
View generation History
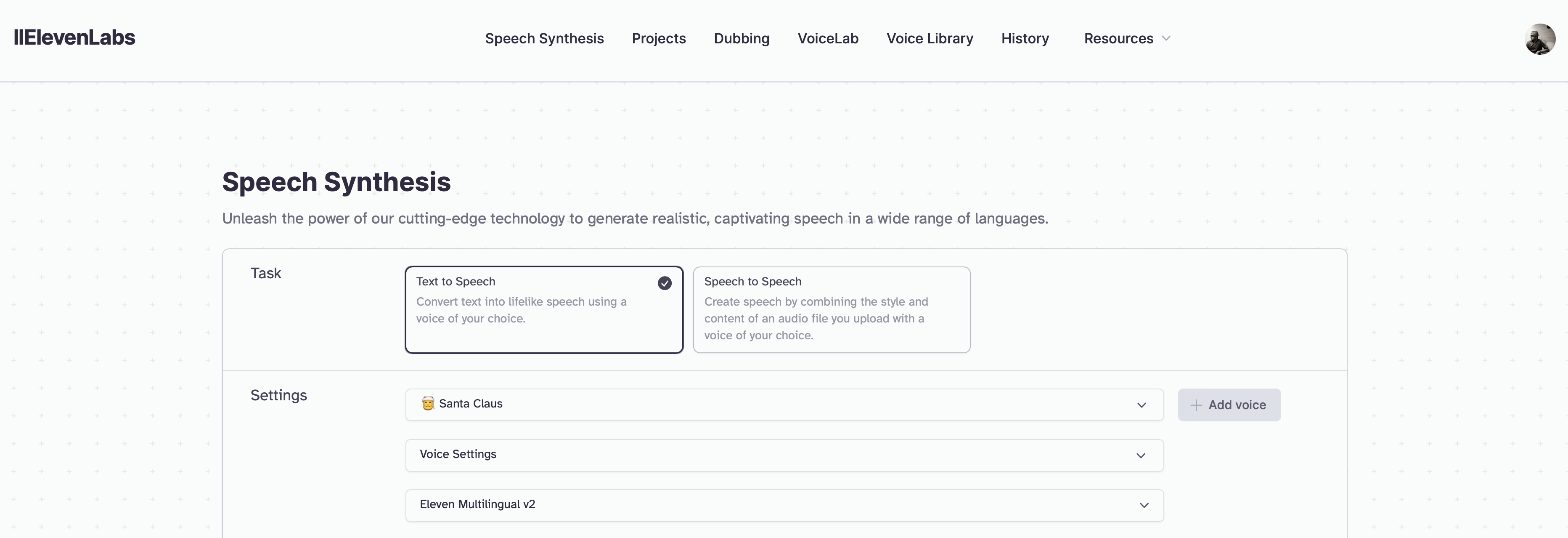[1025, 38]
